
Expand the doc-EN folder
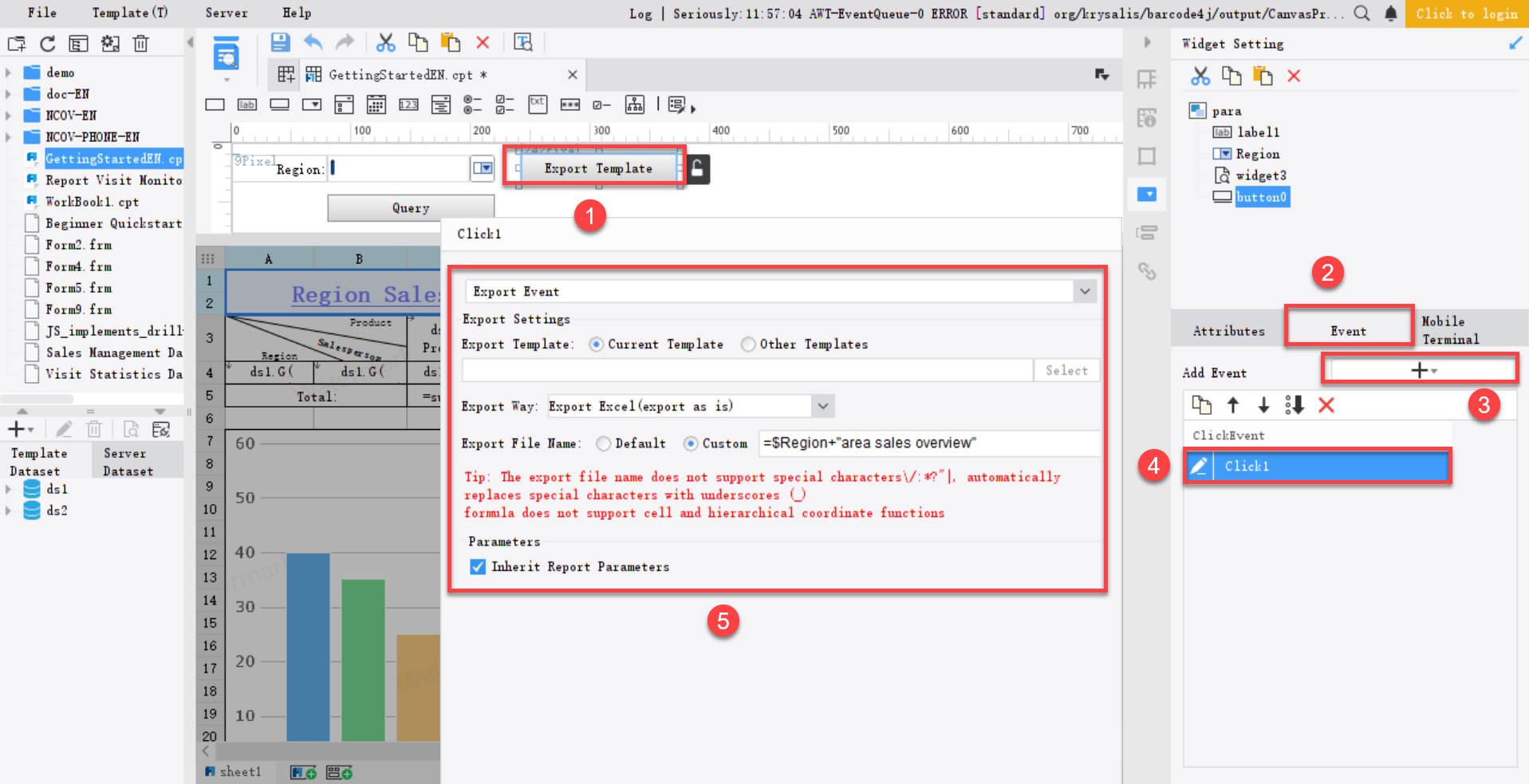click(x=9, y=94)
